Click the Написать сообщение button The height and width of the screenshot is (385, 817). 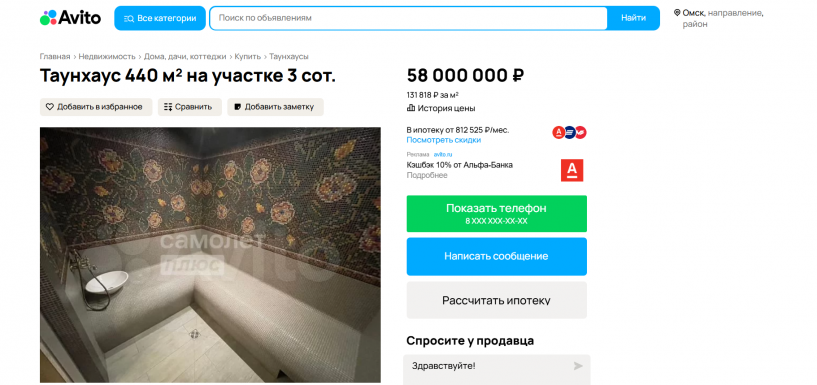[497, 256]
